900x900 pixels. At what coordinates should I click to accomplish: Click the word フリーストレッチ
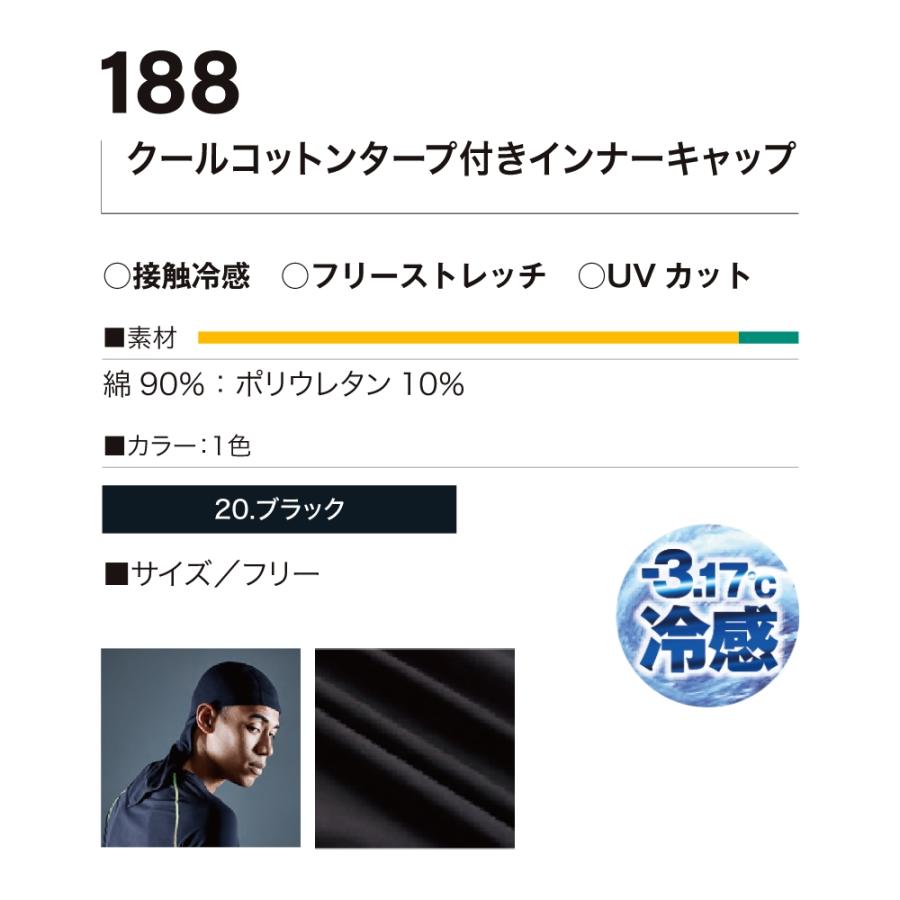(428, 277)
